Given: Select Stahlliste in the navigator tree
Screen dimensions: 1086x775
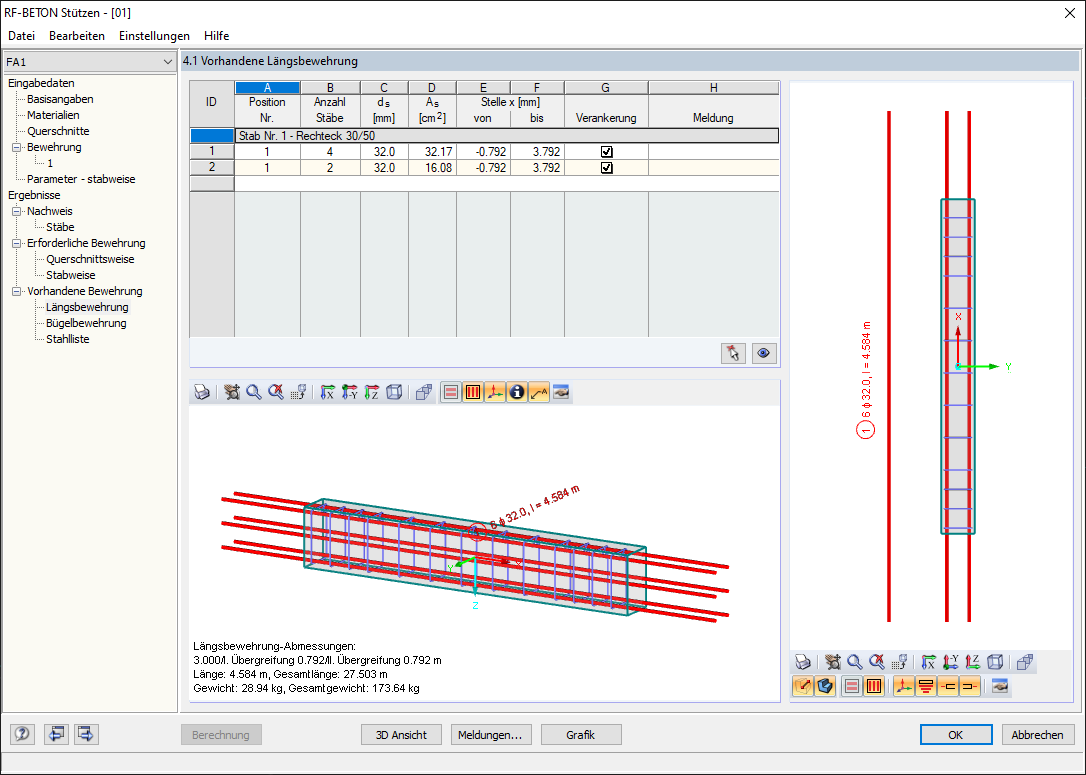Looking at the screenshot, I should (68, 339).
